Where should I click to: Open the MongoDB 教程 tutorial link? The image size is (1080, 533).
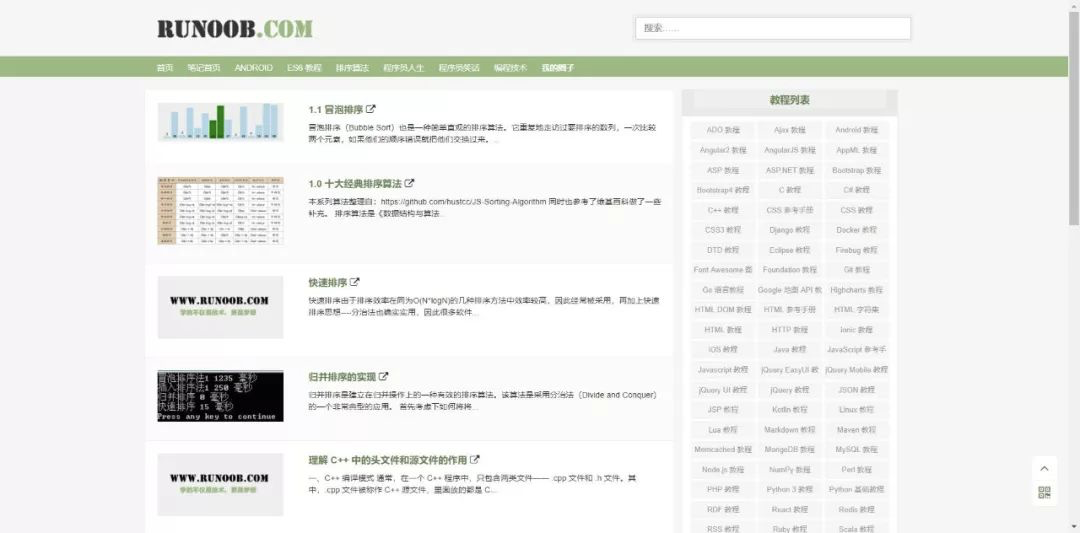[x=789, y=449]
